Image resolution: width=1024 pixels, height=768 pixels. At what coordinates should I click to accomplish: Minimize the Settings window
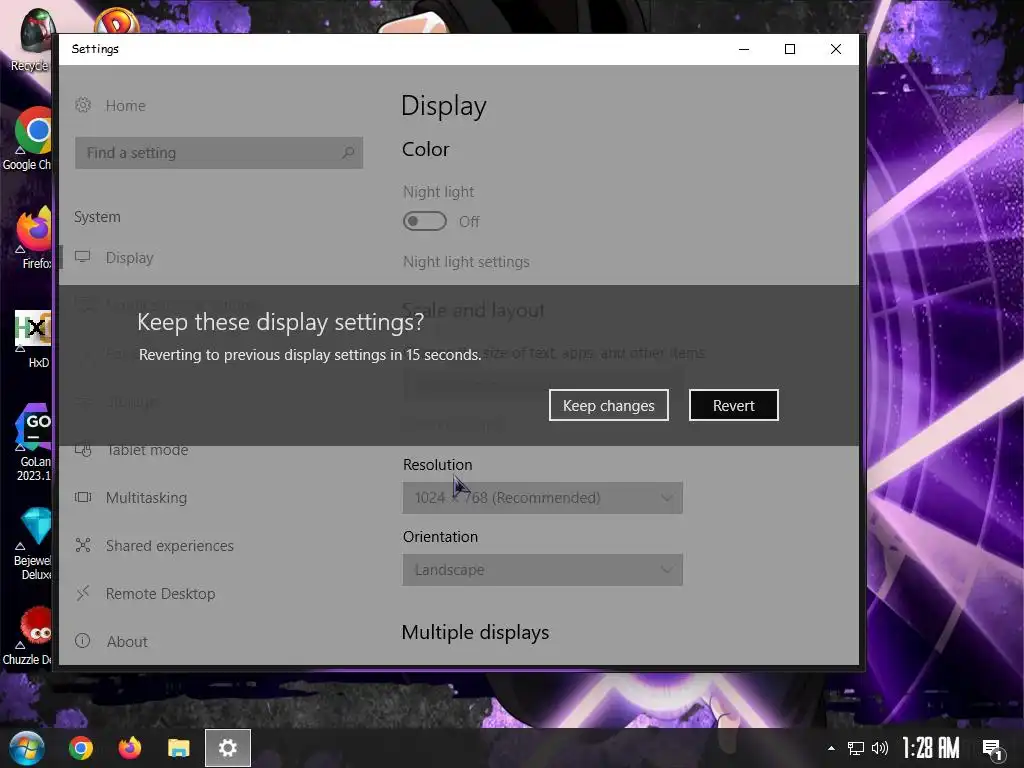point(744,49)
